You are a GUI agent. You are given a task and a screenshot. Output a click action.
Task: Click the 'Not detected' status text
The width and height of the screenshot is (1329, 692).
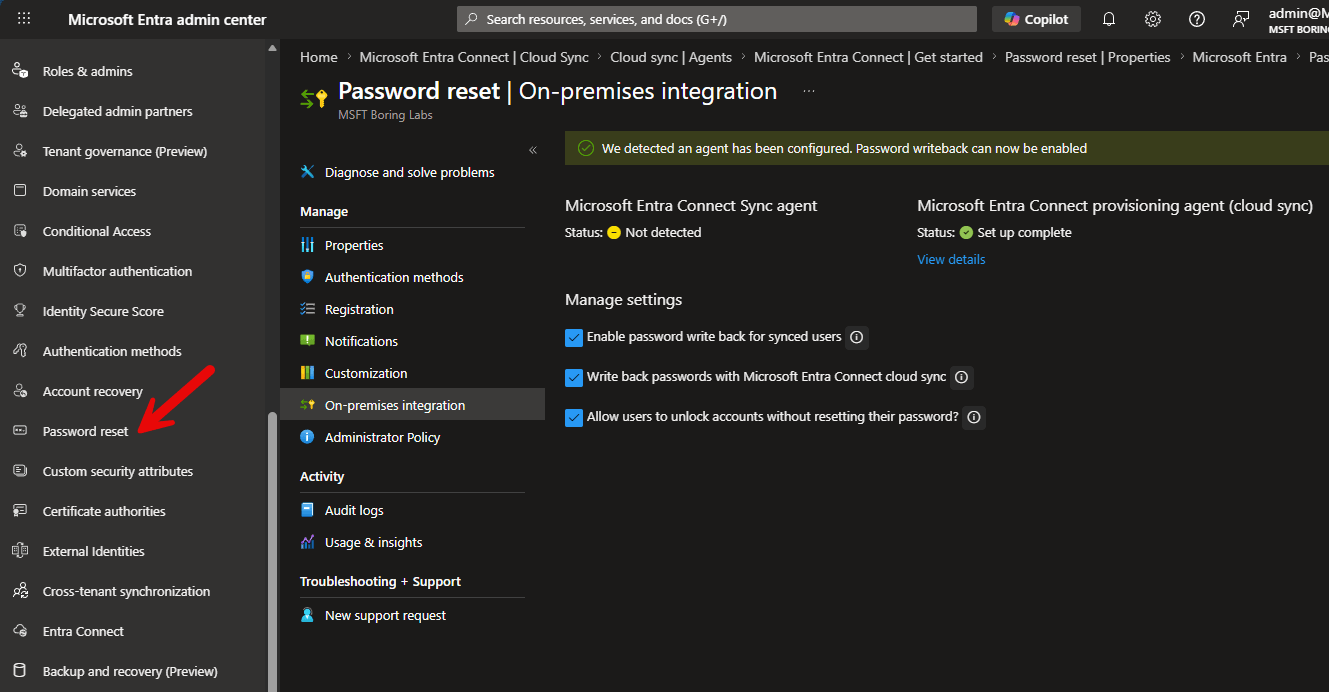[x=663, y=232]
